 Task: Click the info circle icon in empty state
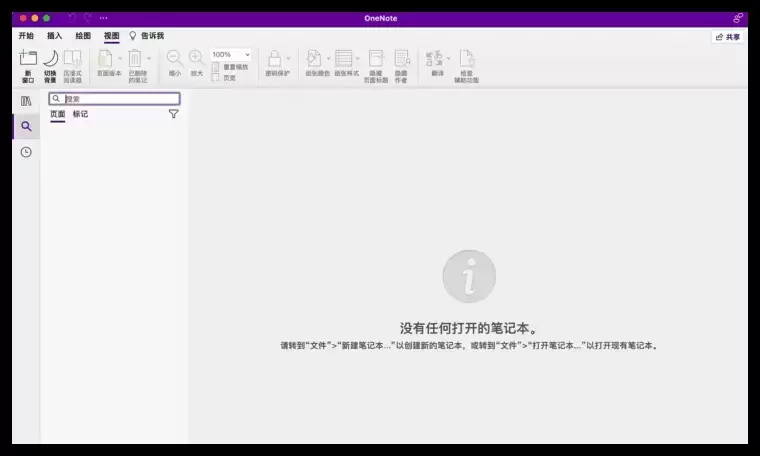point(469,276)
